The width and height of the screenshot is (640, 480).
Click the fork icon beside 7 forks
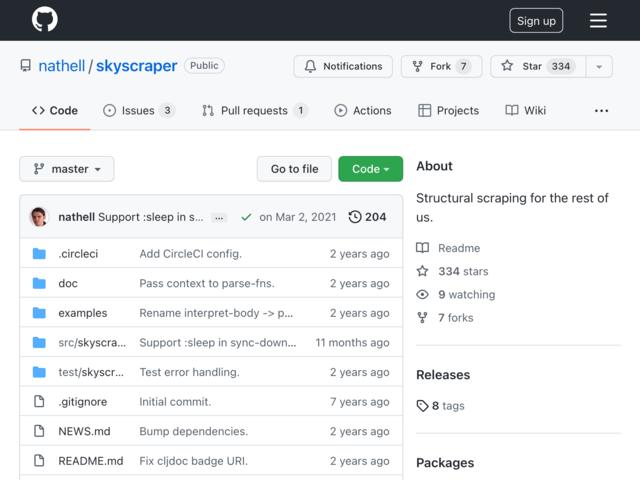click(422, 318)
